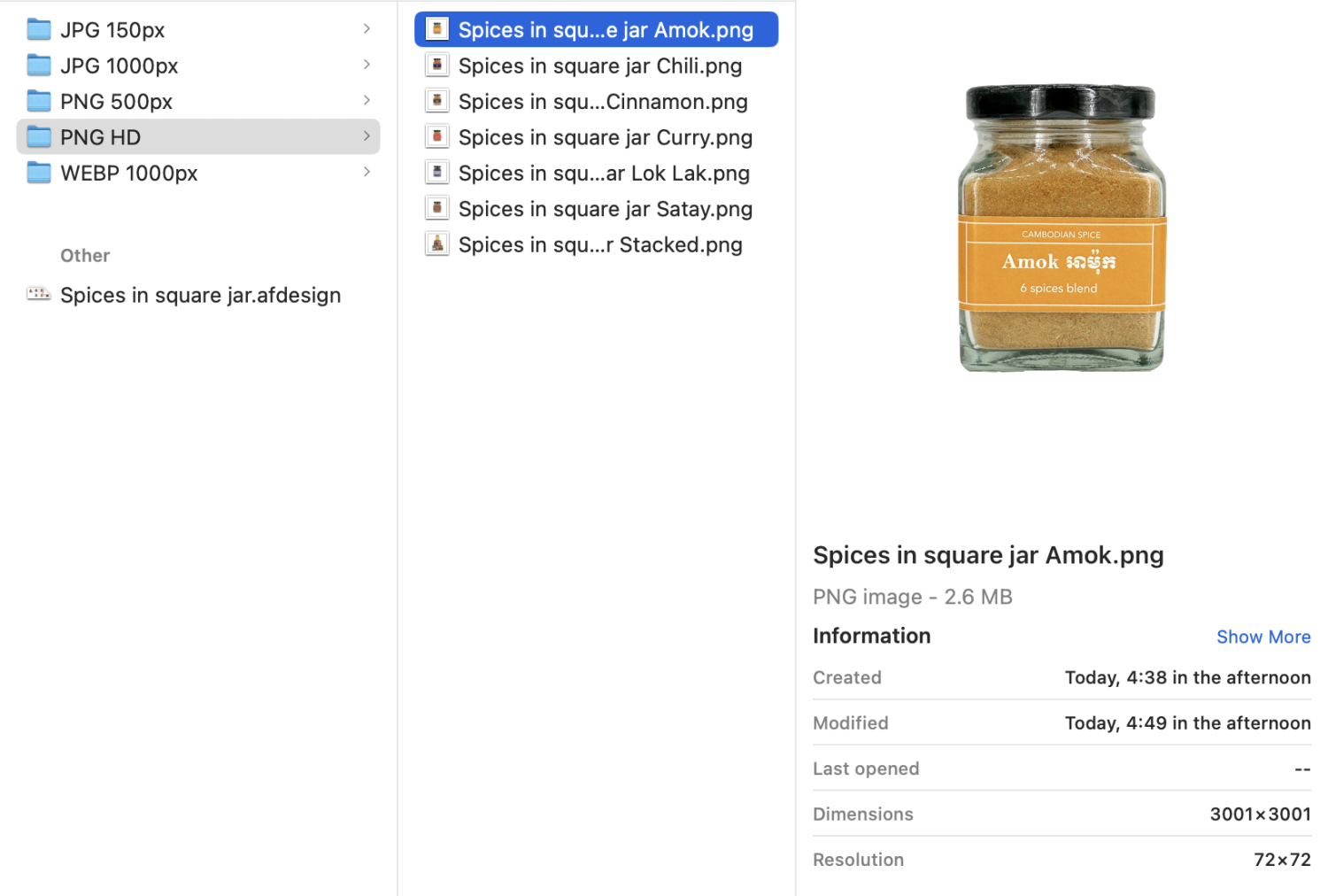Open Spices in square jar.afdesign file
This screenshot has width=1328, height=896.
tap(200, 295)
